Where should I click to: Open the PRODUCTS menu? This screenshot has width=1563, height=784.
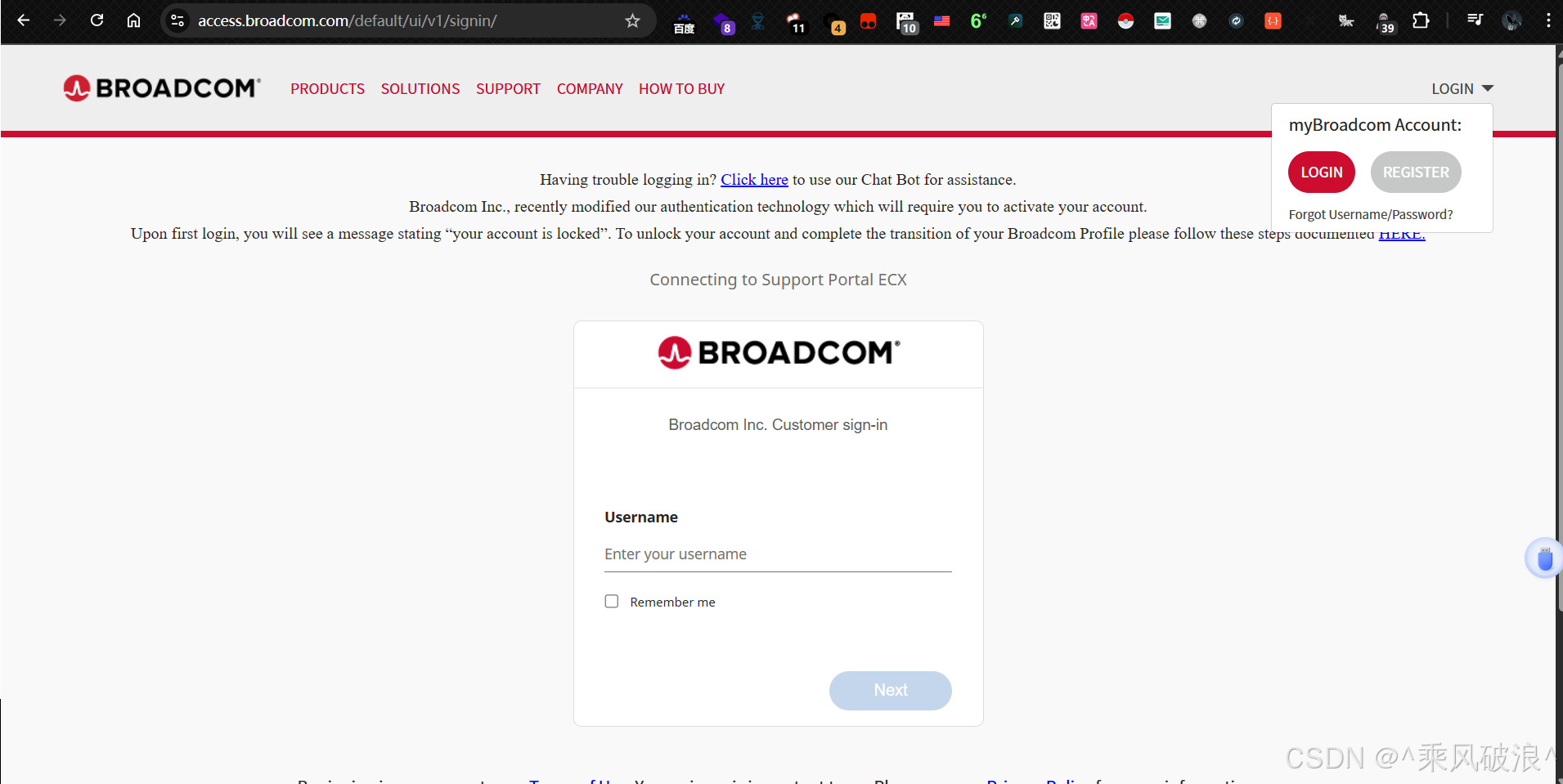[327, 88]
